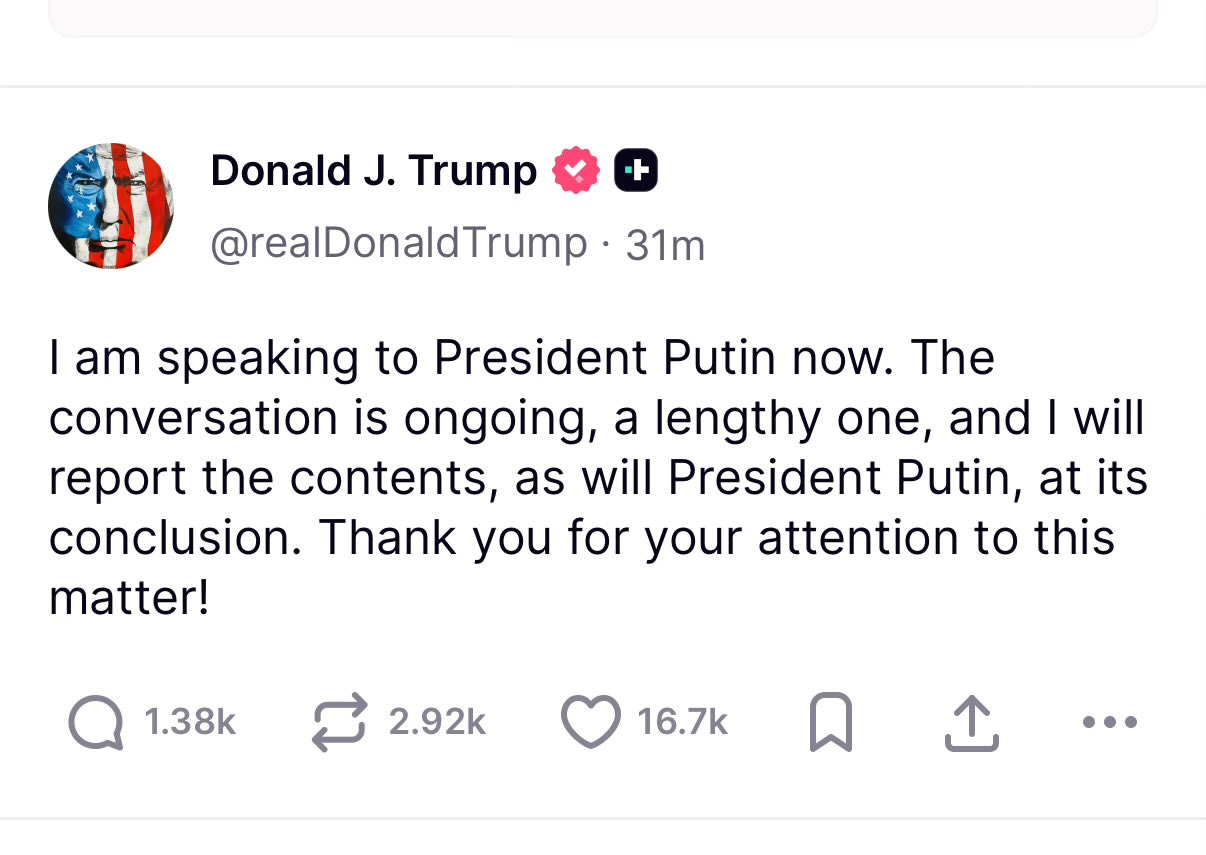Select the black Truth+ badge icon
This screenshot has height=855, width=1206.
[x=636, y=169]
